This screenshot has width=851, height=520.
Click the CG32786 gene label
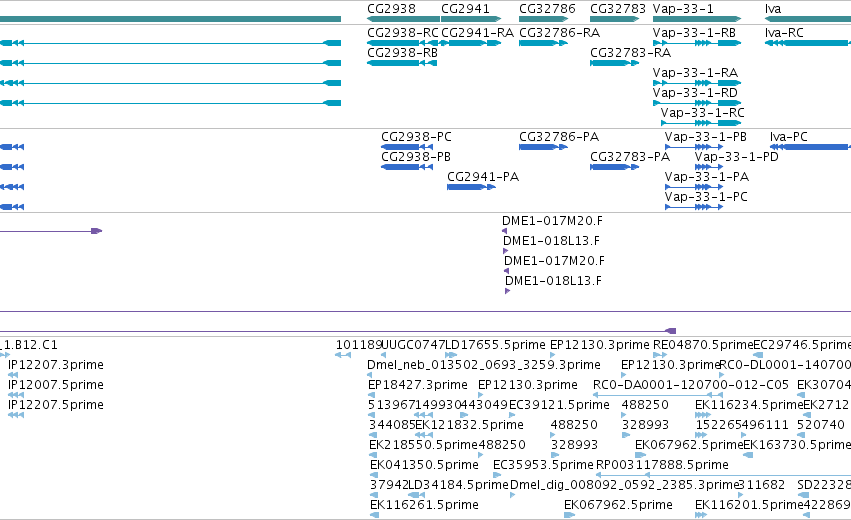coord(547,9)
